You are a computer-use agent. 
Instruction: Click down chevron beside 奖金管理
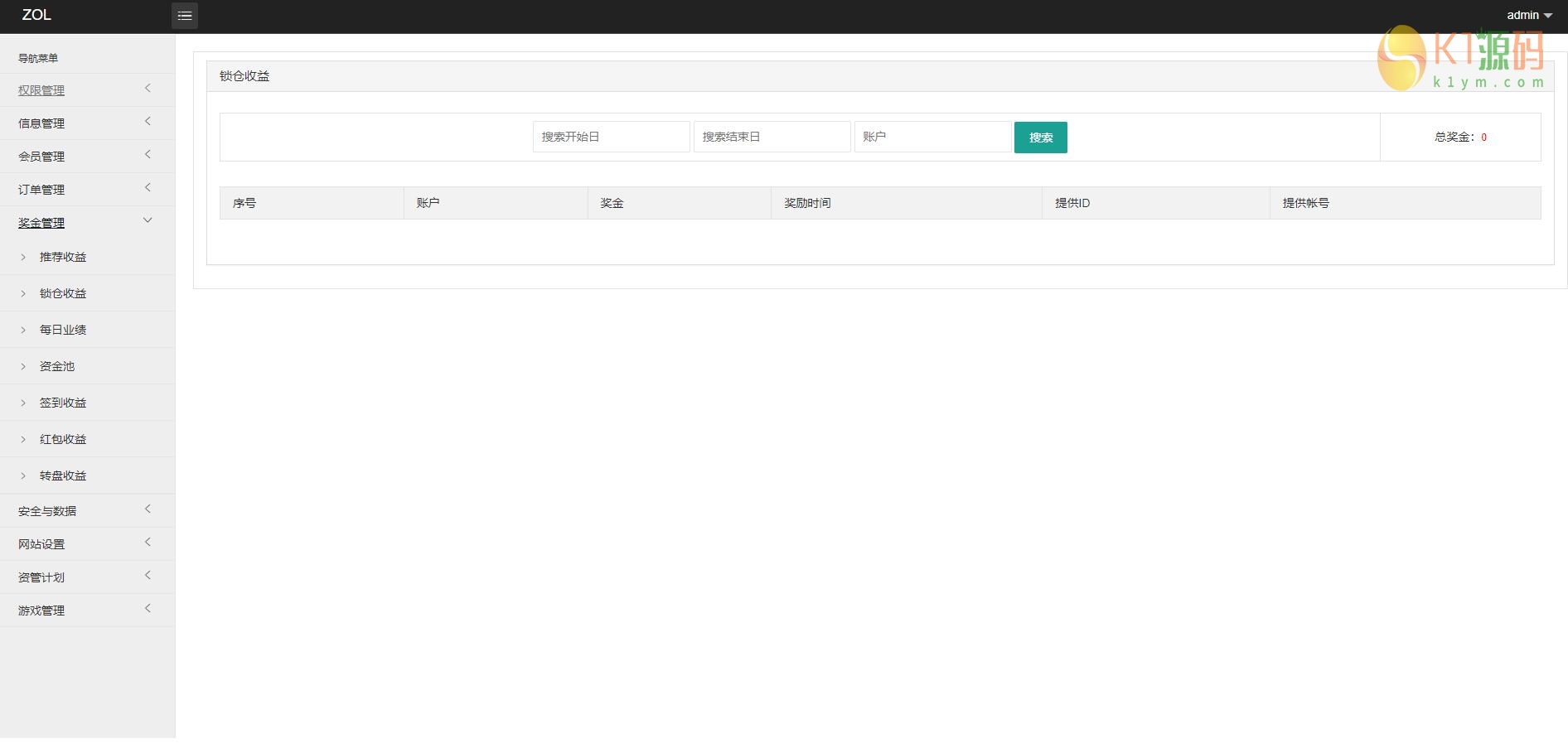coord(148,220)
